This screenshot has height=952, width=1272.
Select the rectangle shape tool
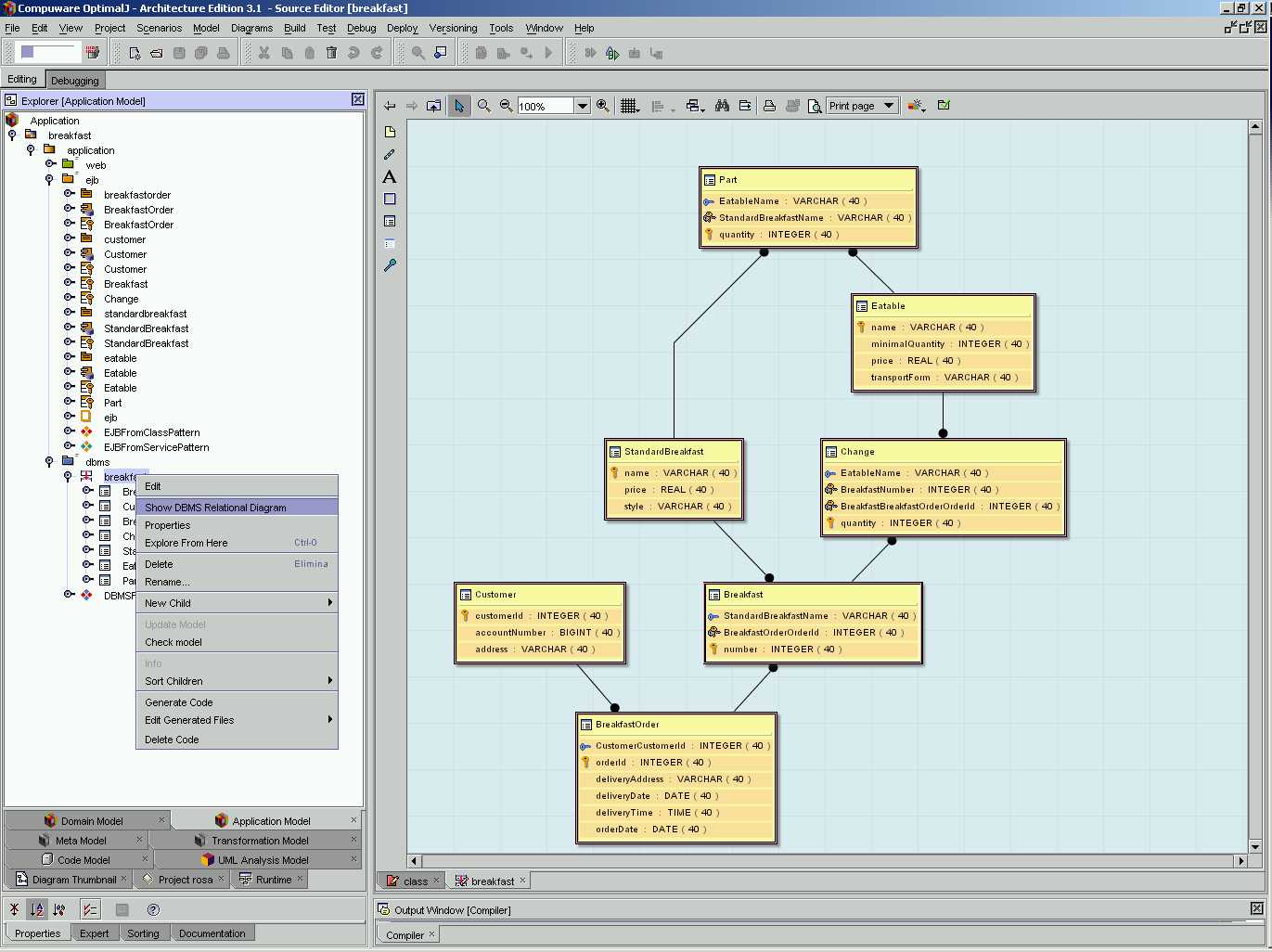(390, 199)
